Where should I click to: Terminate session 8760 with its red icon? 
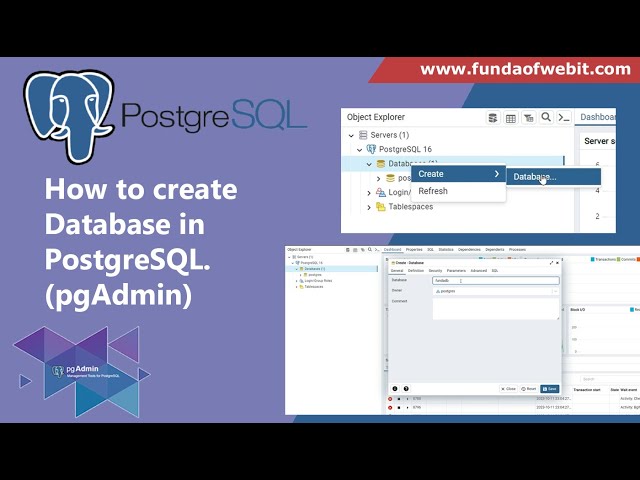click(x=390, y=399)
